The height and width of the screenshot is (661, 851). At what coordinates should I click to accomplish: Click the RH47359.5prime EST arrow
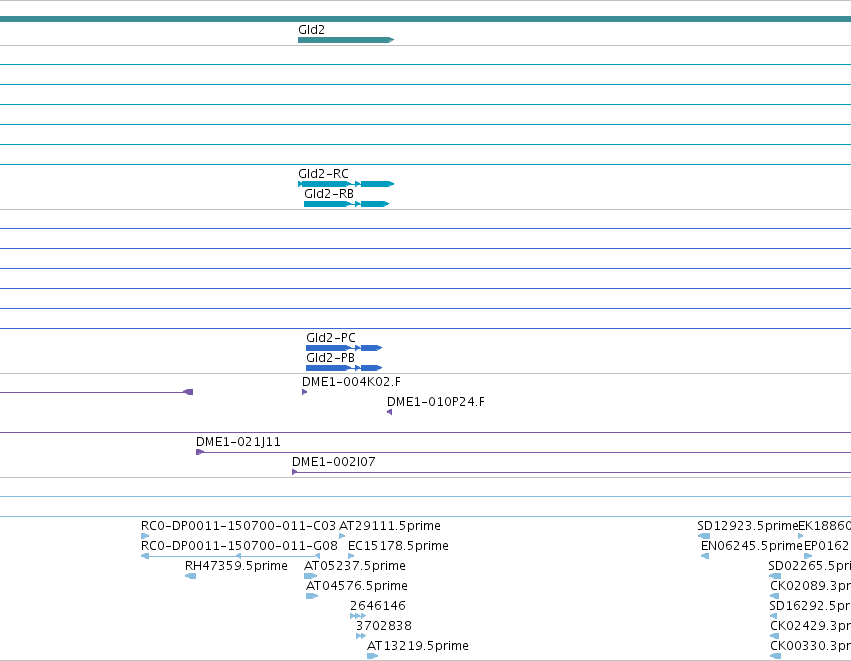pos(190,576)
